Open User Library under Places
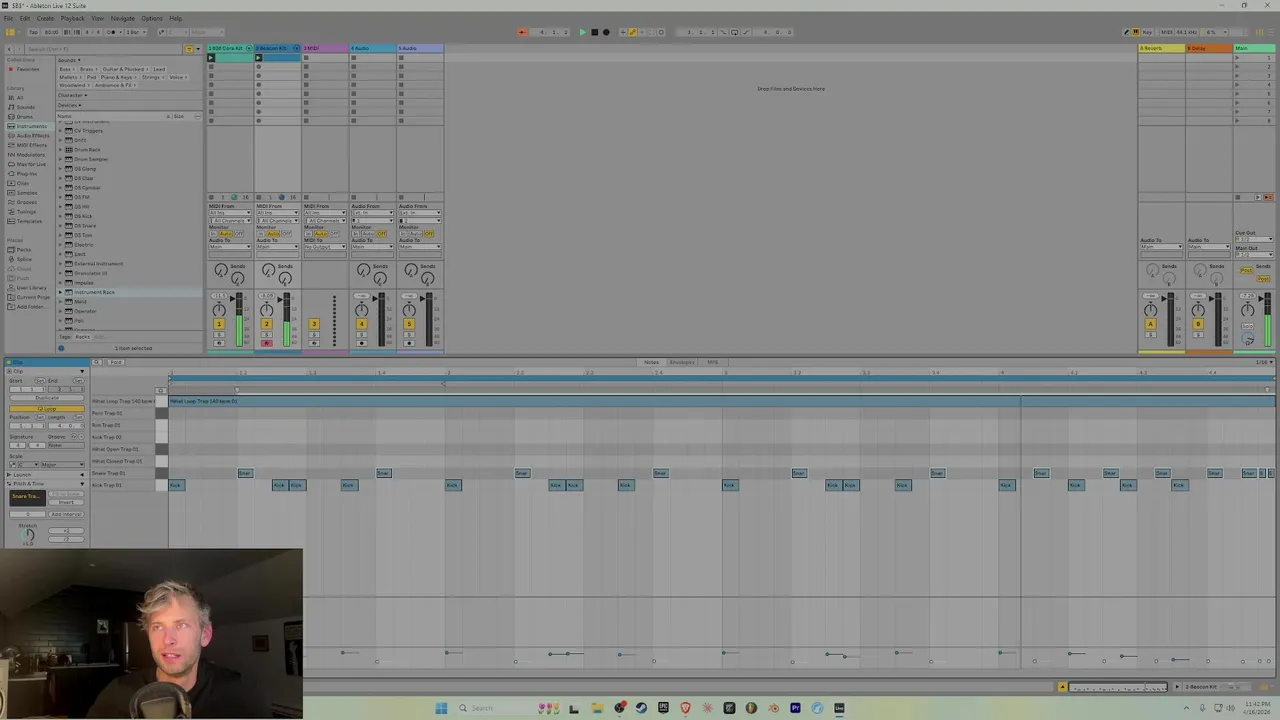This screenshot has height=720, width=1280. point(31,288)
